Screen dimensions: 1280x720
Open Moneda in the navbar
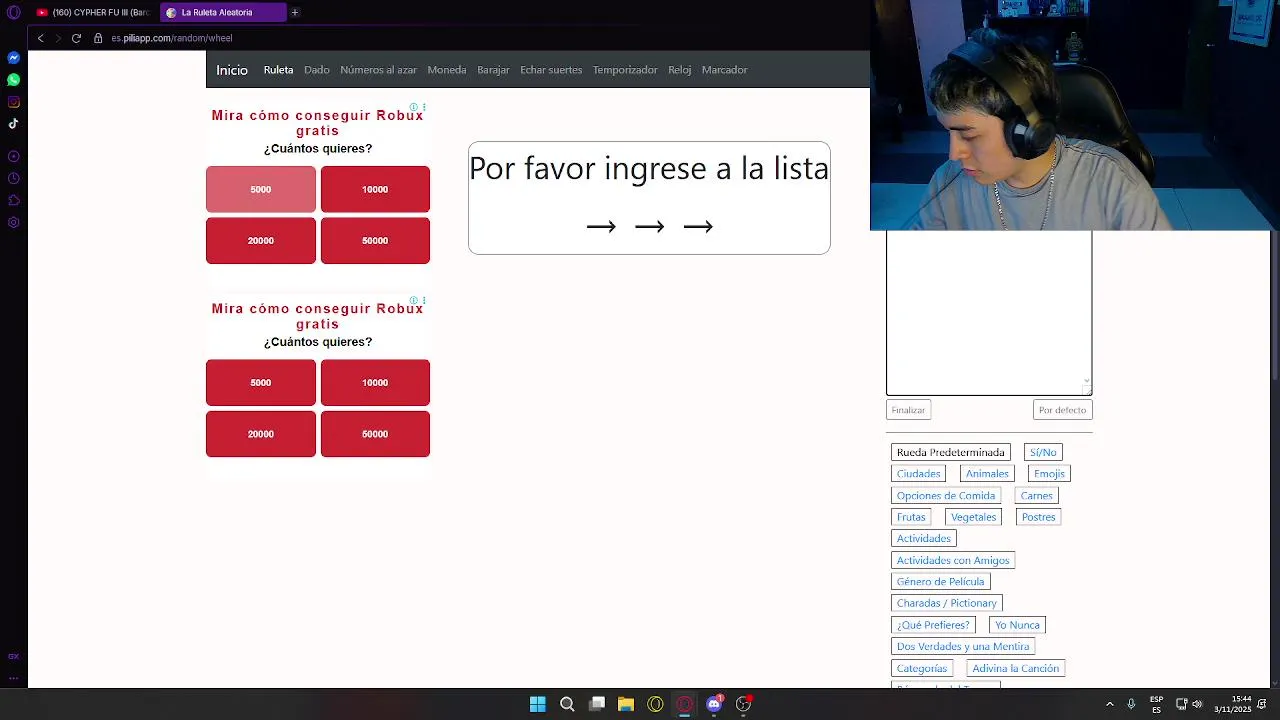447,70
